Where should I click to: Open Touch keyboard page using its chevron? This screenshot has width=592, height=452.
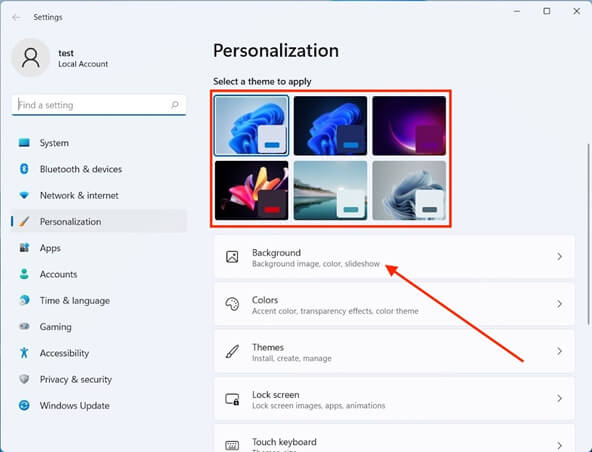(559, 446)
